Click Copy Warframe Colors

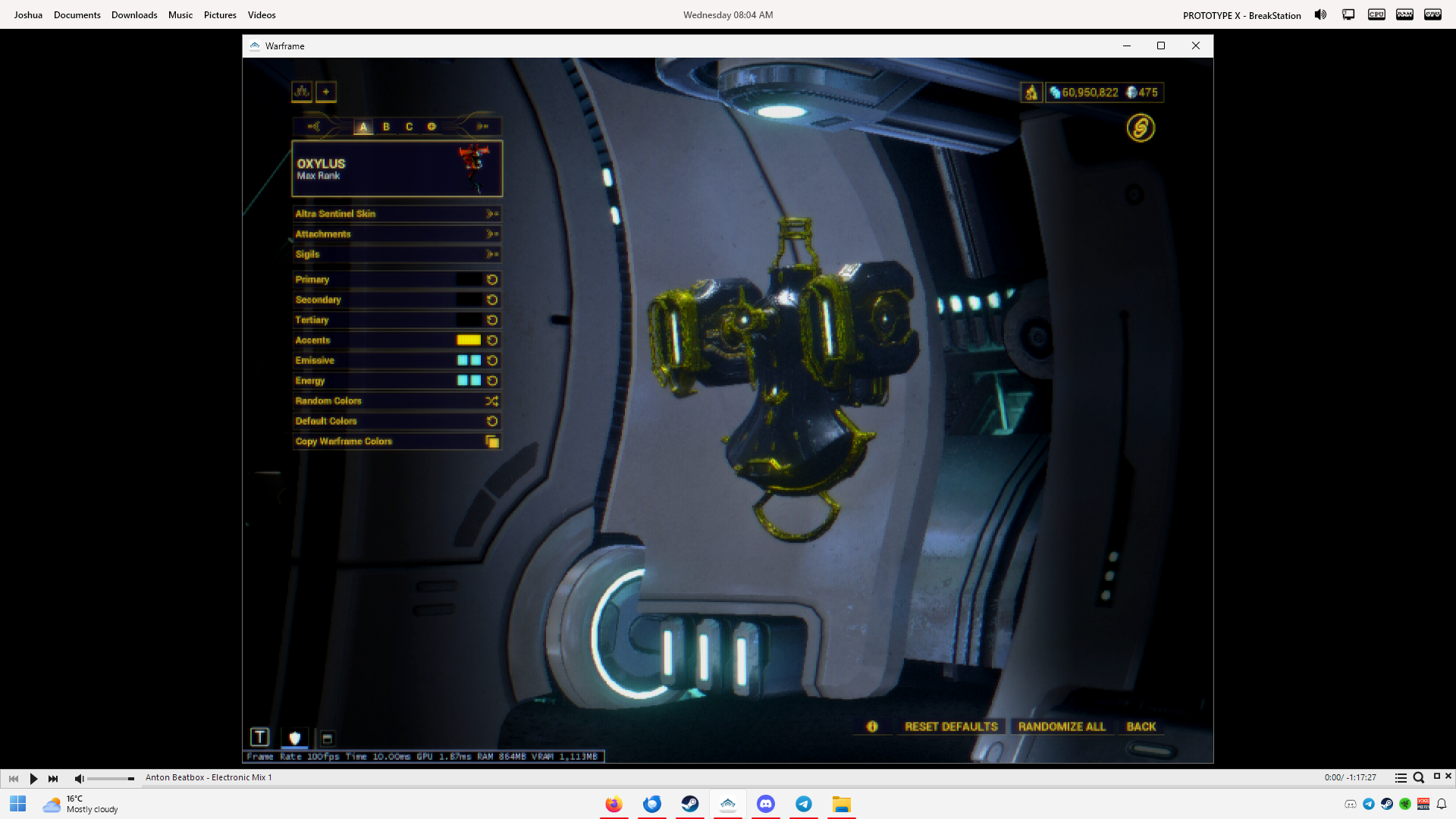pyautogui.click(x=397, y=441)
